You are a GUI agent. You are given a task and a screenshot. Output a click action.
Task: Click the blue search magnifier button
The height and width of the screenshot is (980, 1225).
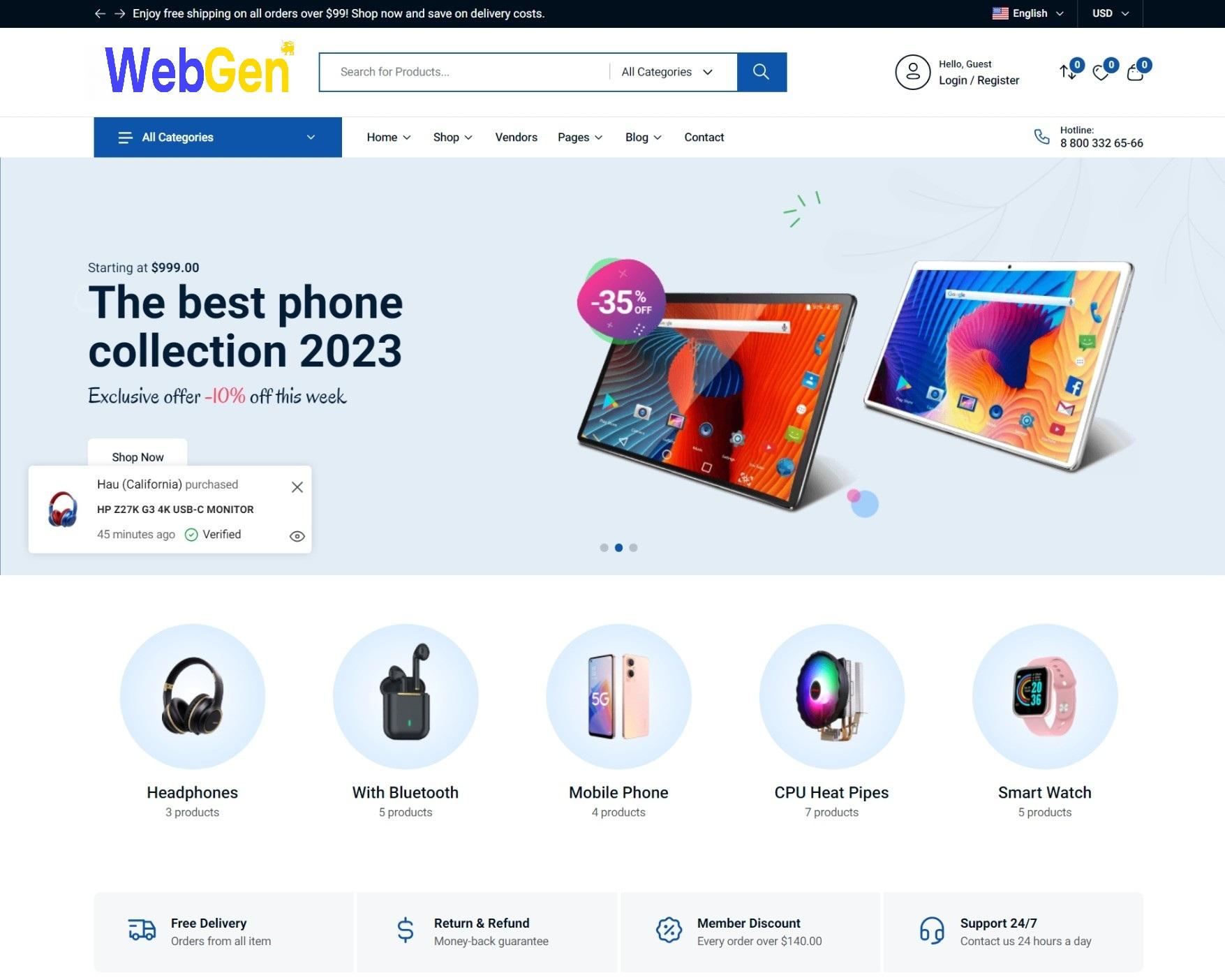tap(762, 72)
